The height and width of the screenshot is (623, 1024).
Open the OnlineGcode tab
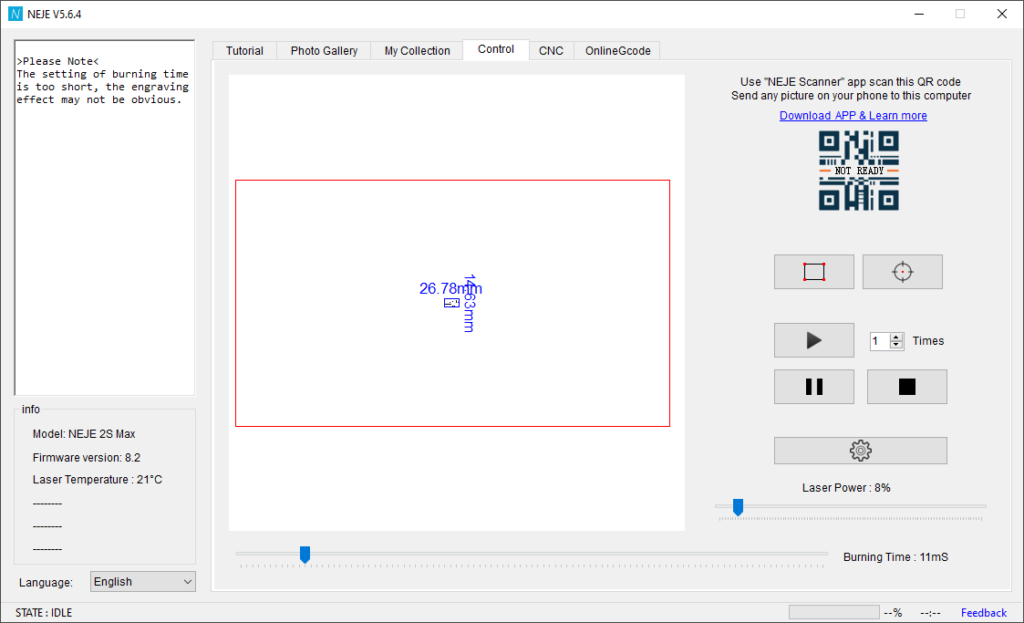tap(618, 51)
